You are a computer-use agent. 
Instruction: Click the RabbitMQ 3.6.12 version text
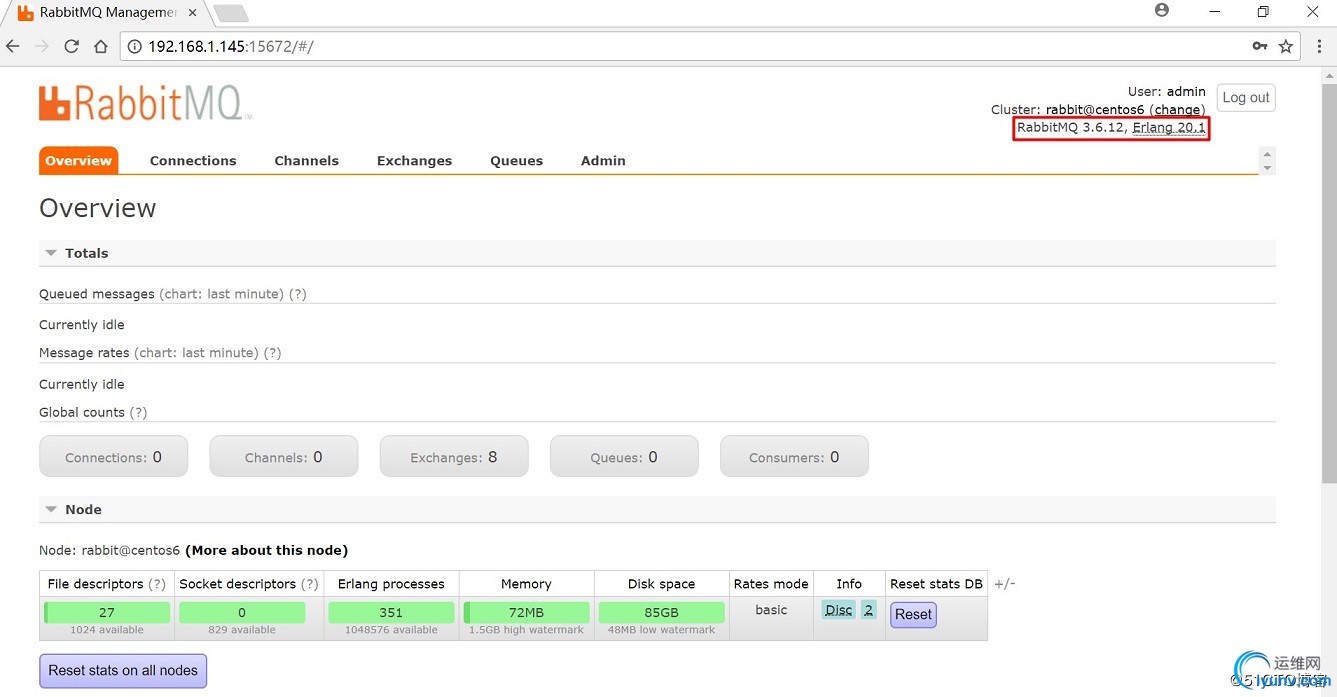coord(1072,128)
